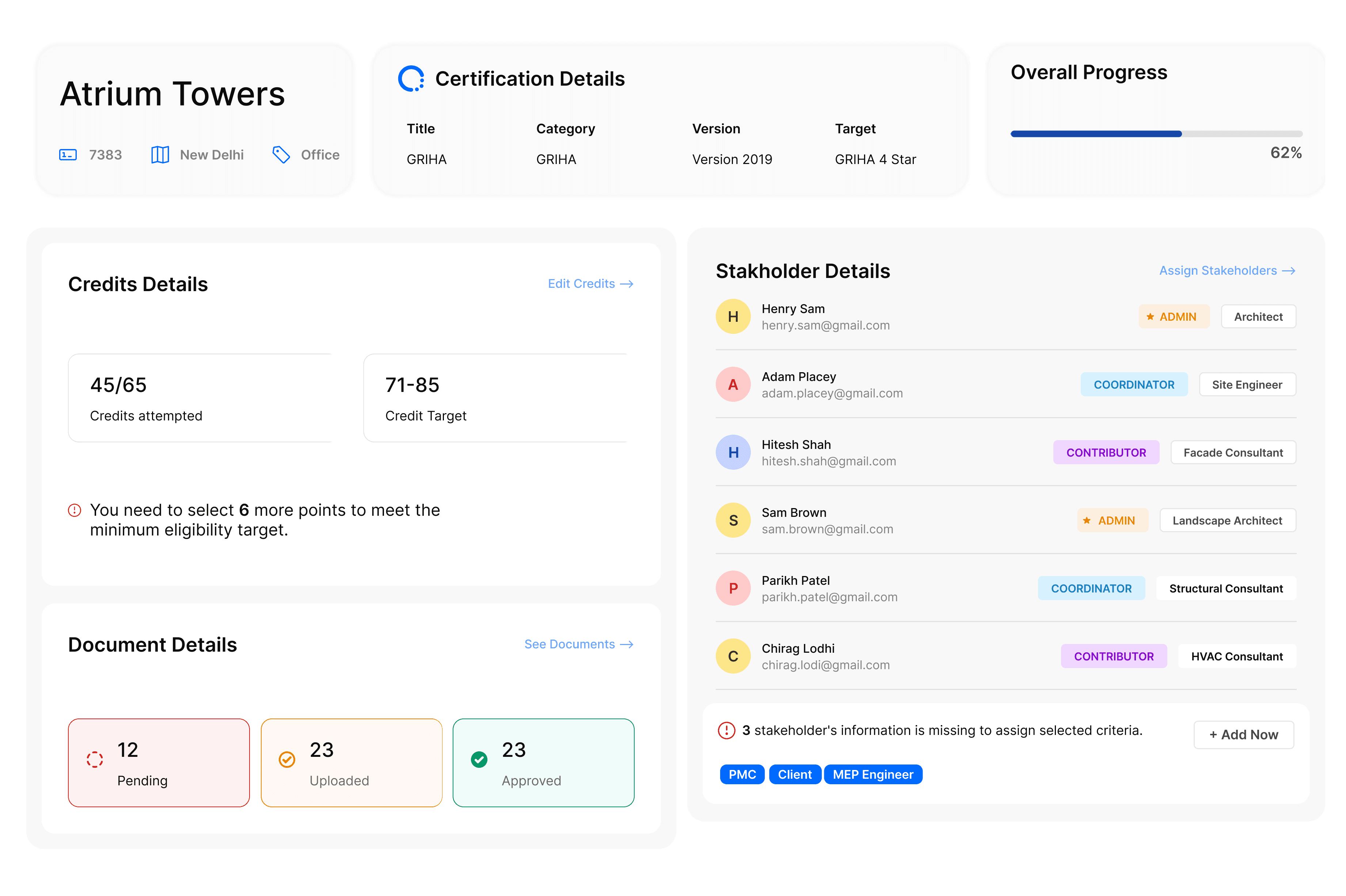This screenshot has width=1346, height=896.
Task: Click the Credits attempted 45/65 card
Action: pos(200,398)
